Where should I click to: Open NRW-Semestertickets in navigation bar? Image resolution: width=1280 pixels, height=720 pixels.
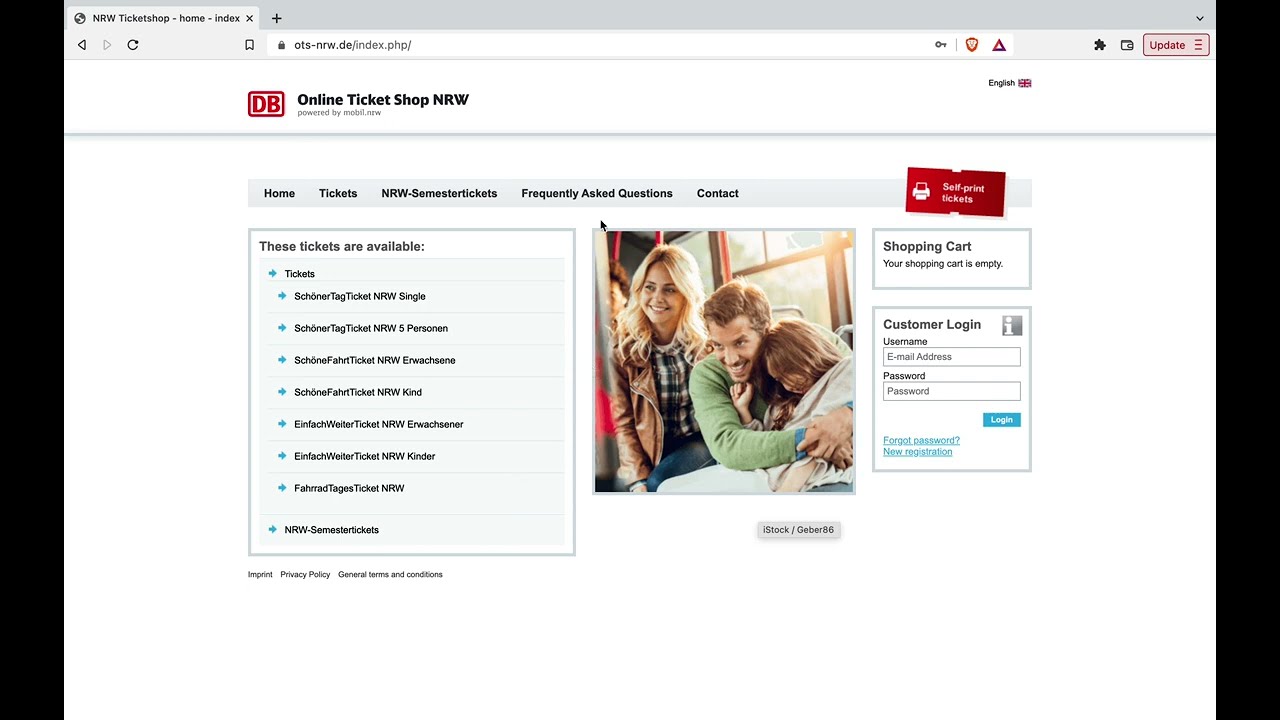[x=439, y=193]
